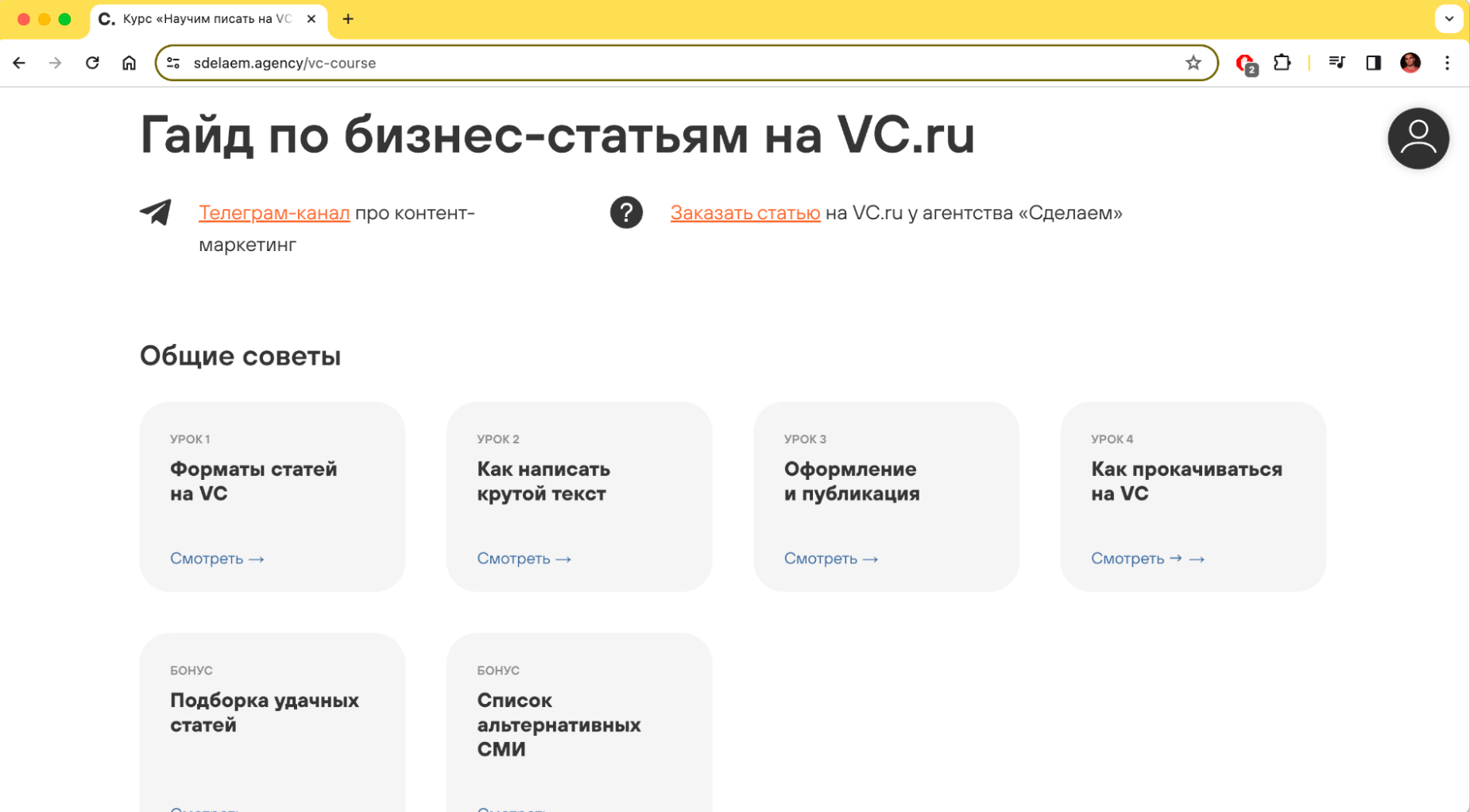
Task: Click the «Как прокачиваться на VC» title
Action: (x=1186, y=481)
